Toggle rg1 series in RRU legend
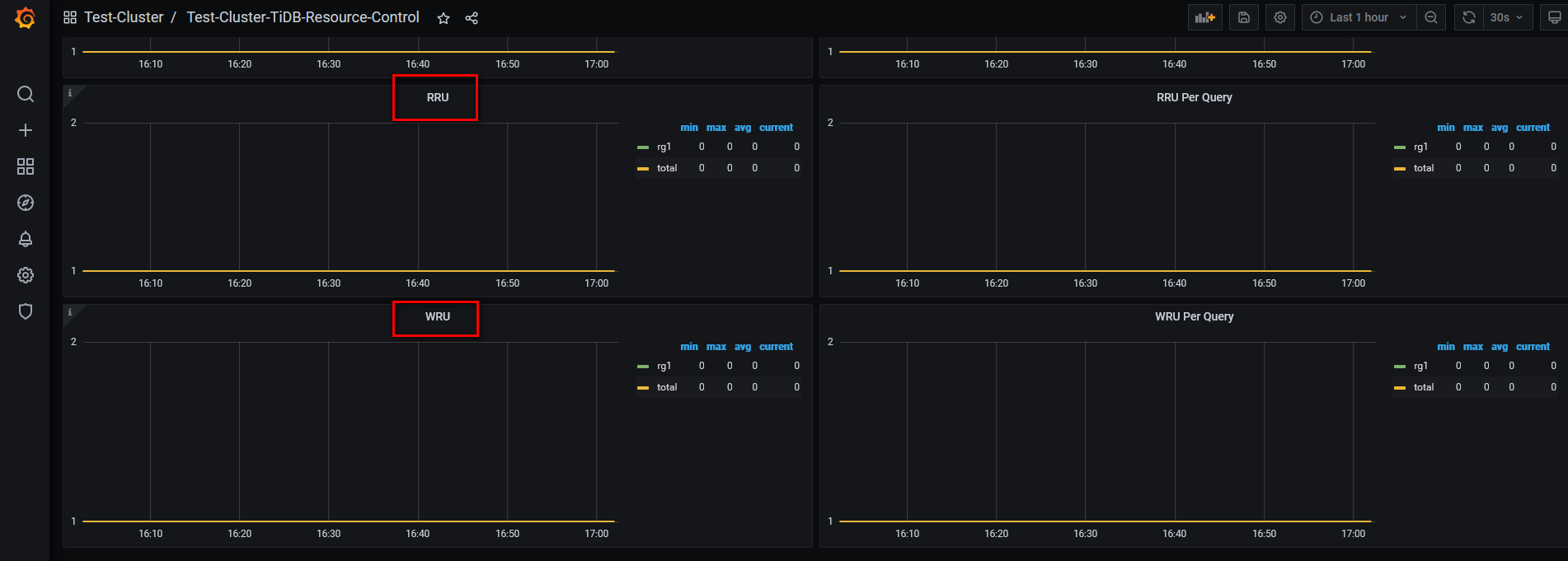The image size is (1568, 561). (664, 147)
